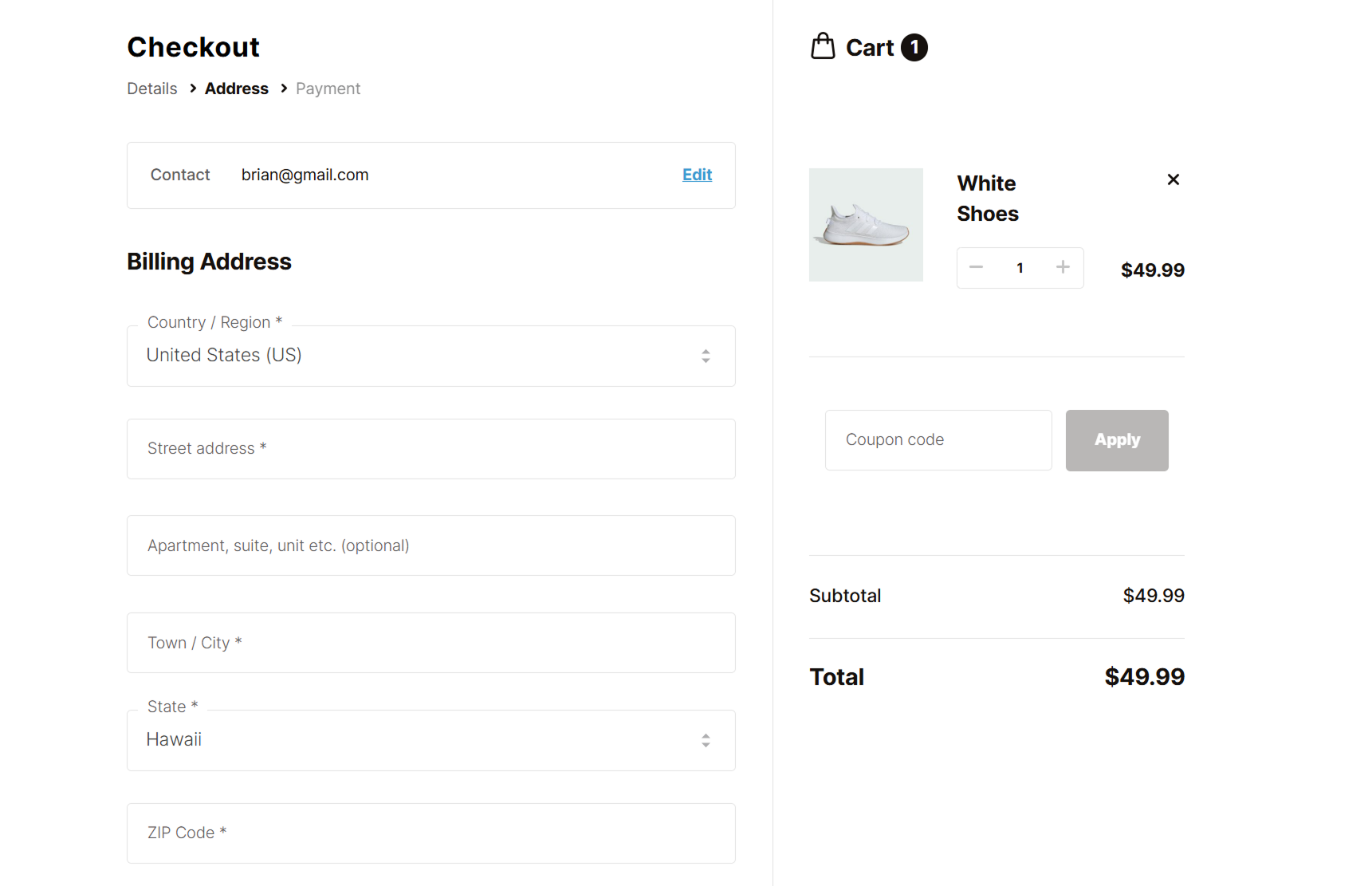Click the cart item count badge
Screen dimensions: 1372x886
click(x=914, y=47)
